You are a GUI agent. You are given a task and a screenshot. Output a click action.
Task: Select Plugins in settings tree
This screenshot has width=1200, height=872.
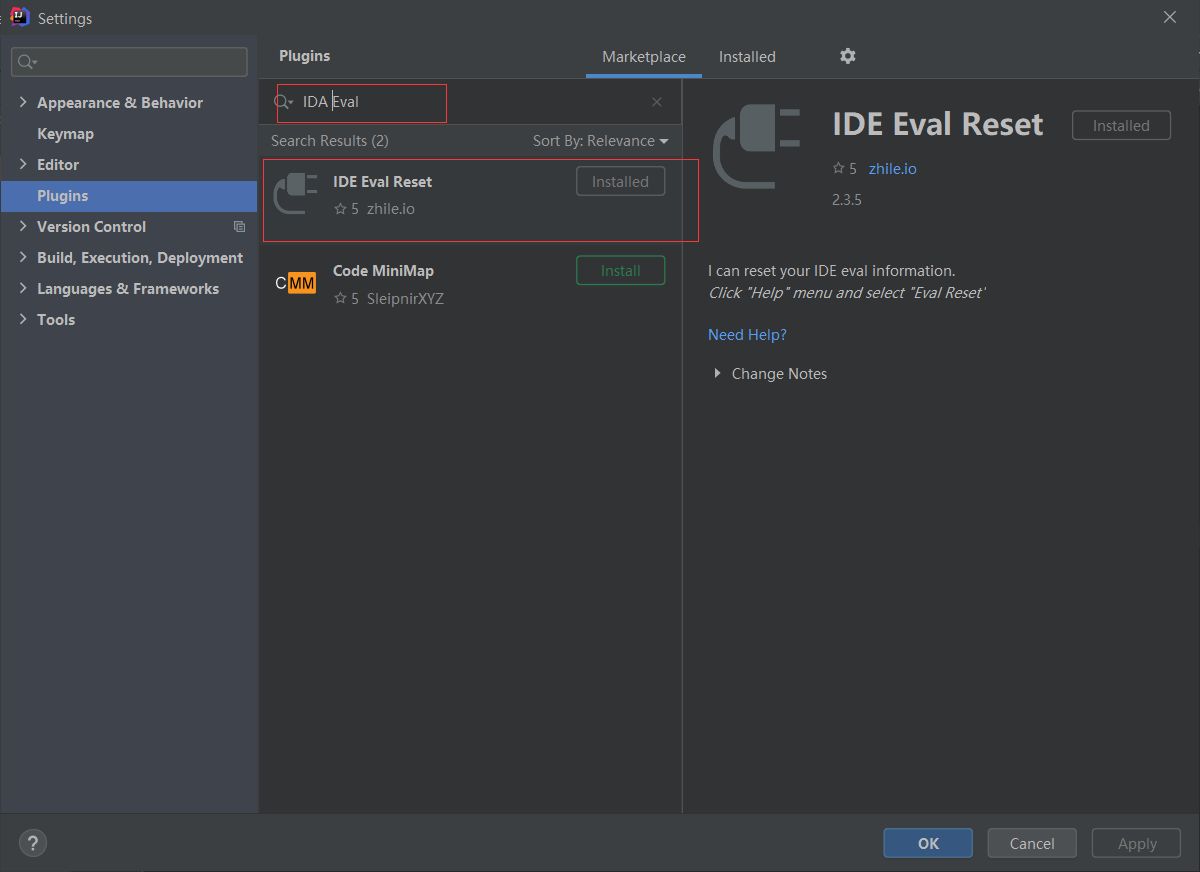pyautogui.click(x=129, y=196)
